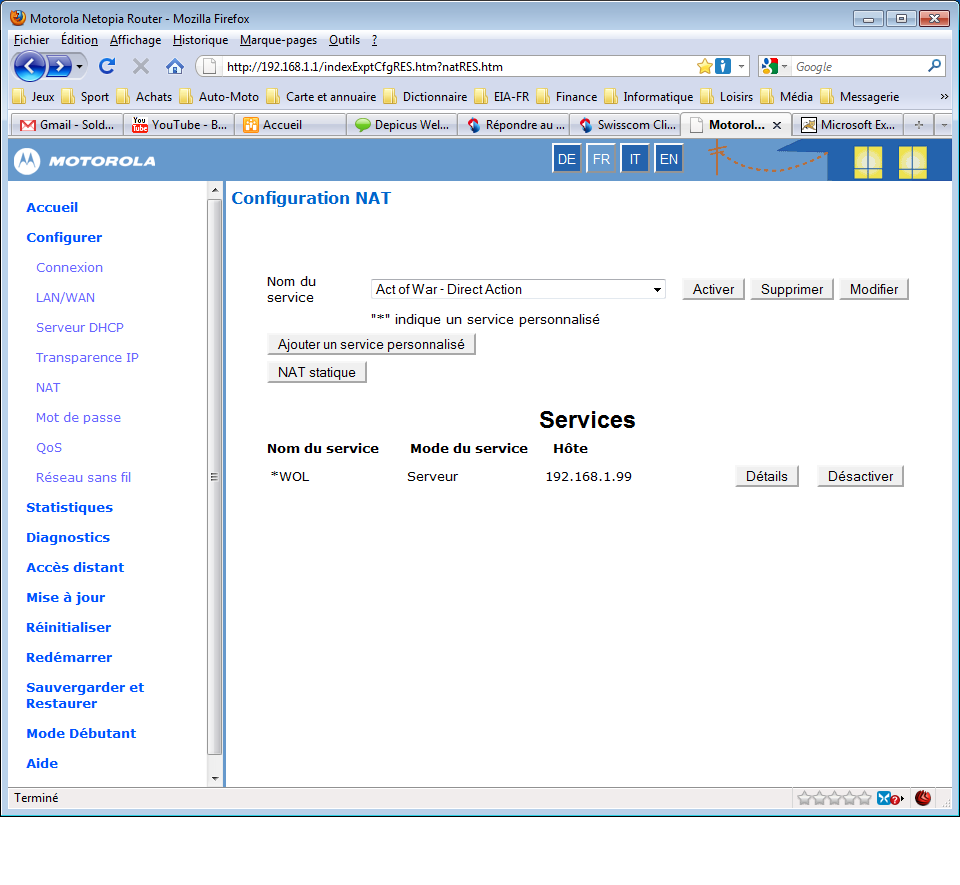This screenshot has width=960, height=885.
Task: Go to the browser home page icon
Action: click(175, 67)
